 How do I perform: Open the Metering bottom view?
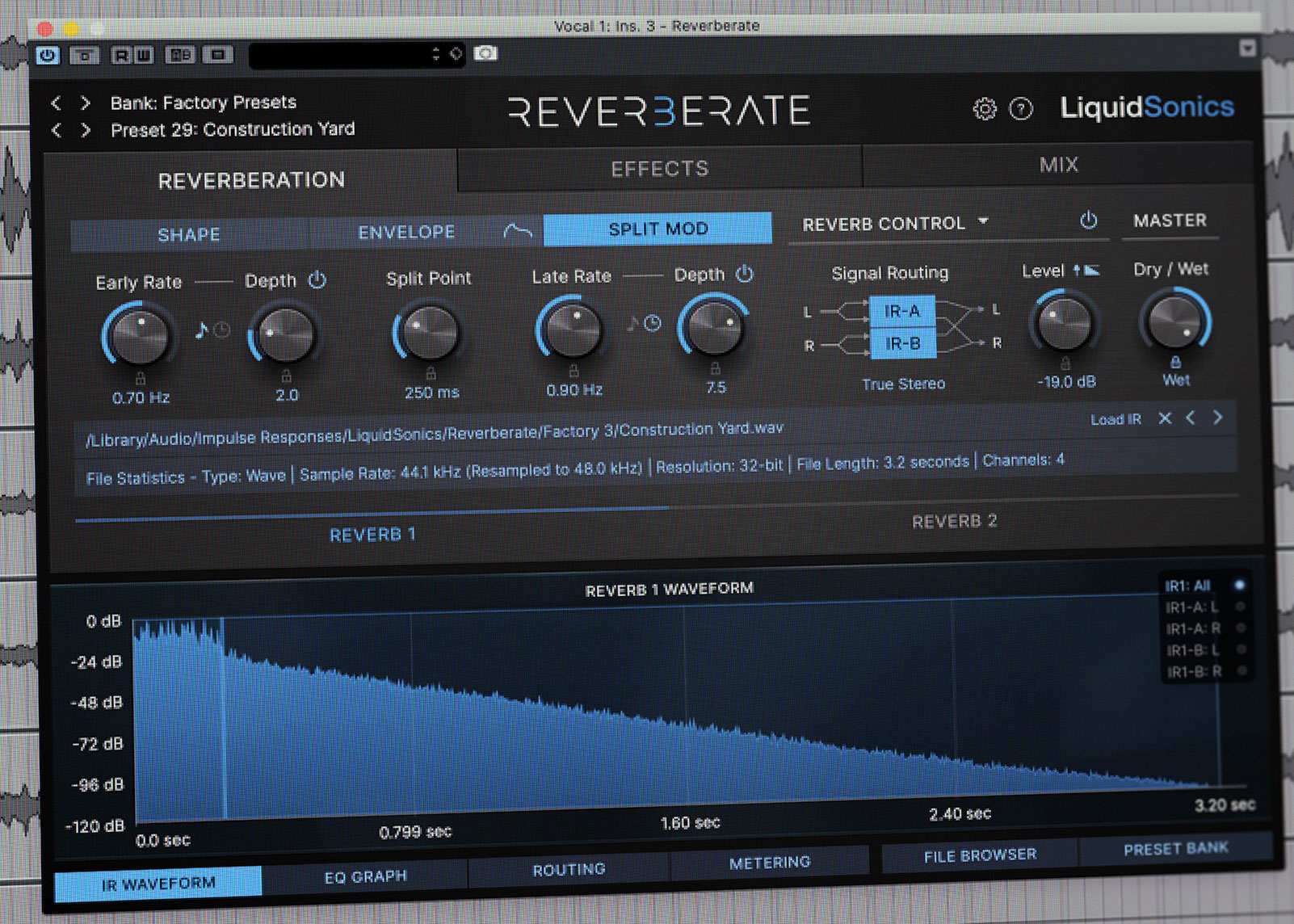(769, 863)
